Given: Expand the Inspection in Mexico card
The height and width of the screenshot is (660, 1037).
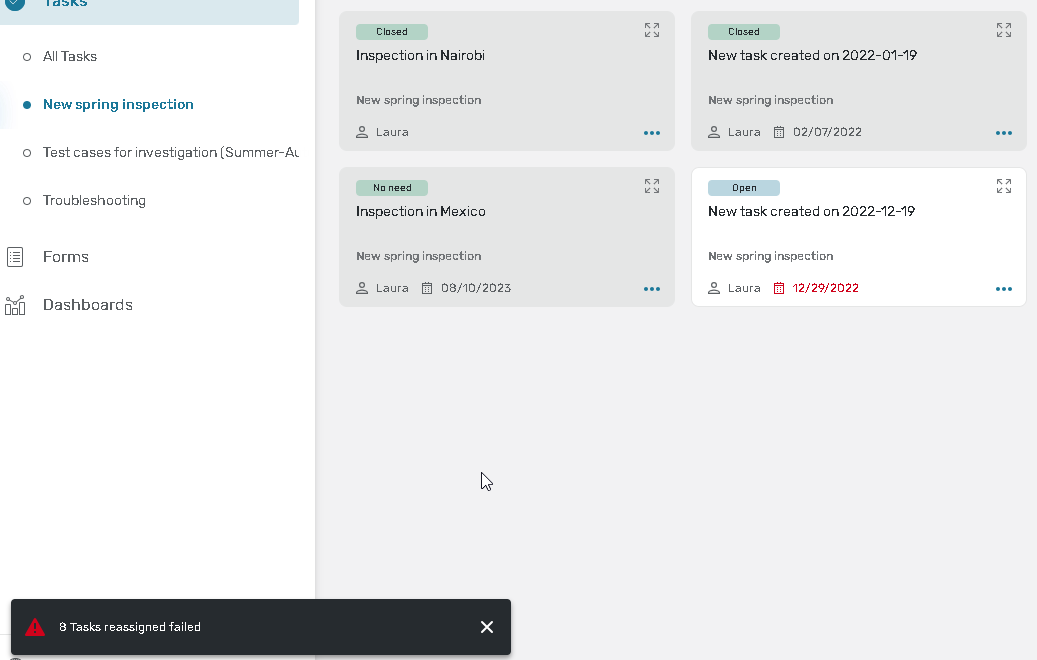Looking at the screenshot, I should 652,187.
